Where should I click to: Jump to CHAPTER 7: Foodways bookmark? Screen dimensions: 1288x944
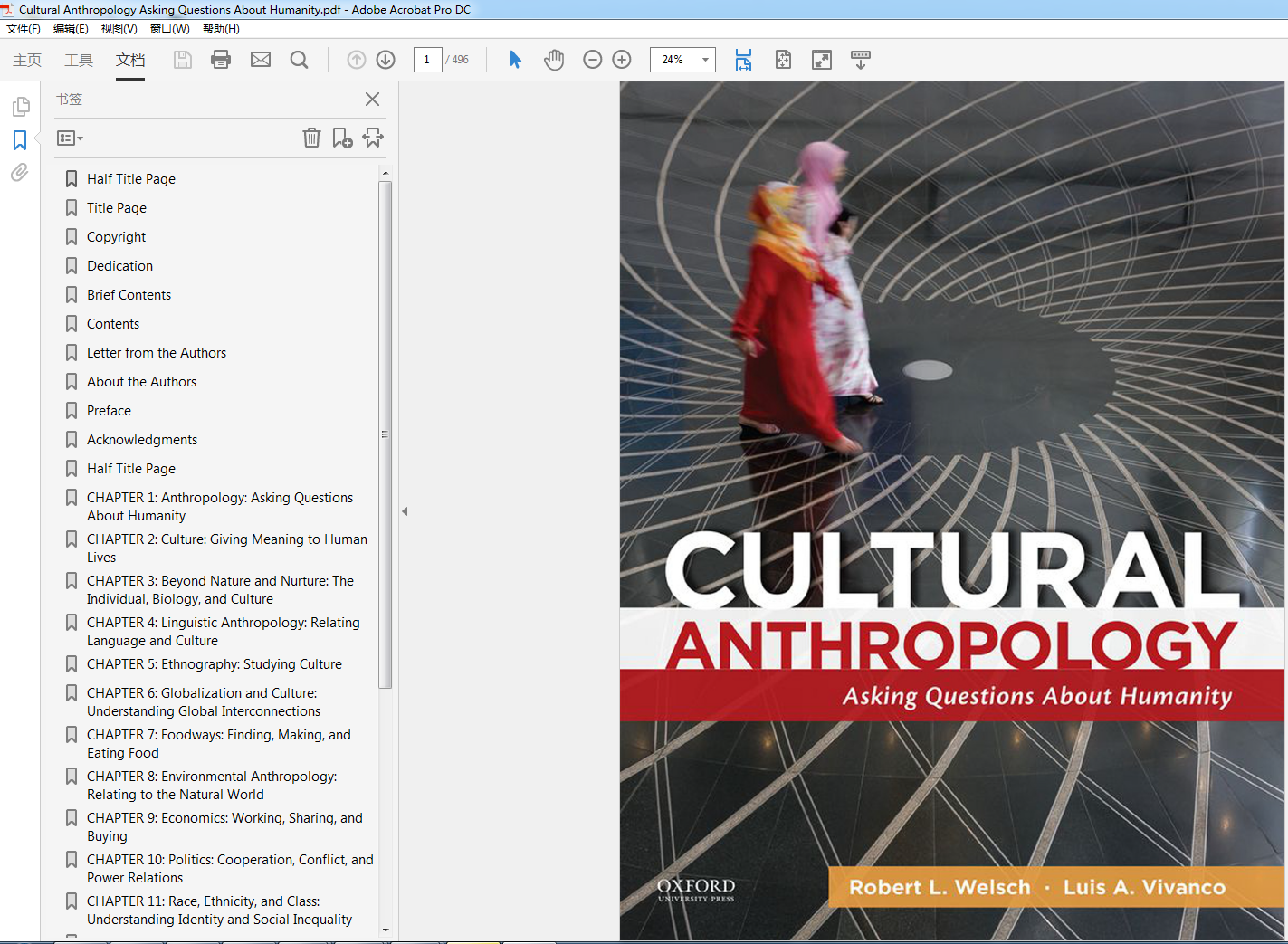(x=219, y=744)
